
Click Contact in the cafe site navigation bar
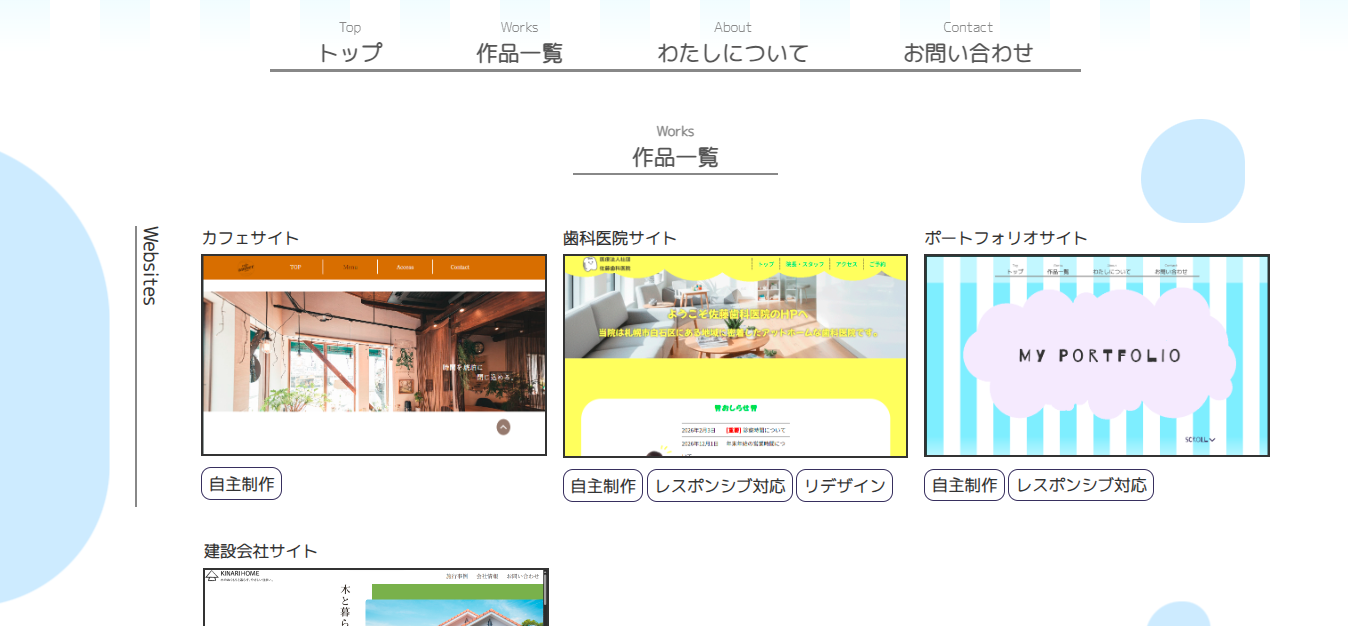pos(460,267)
